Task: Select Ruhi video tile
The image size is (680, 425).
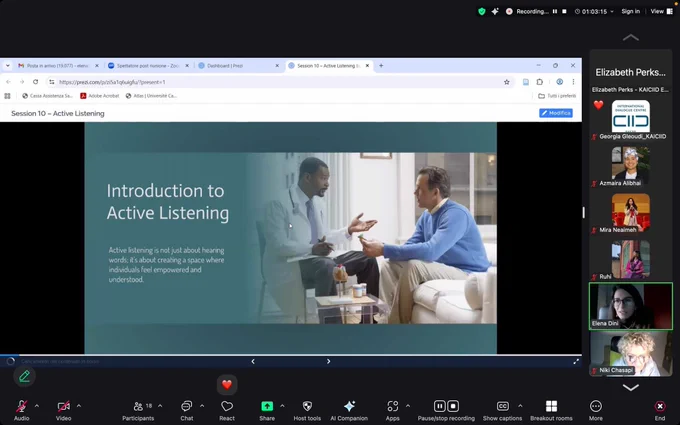Action: 631,259
